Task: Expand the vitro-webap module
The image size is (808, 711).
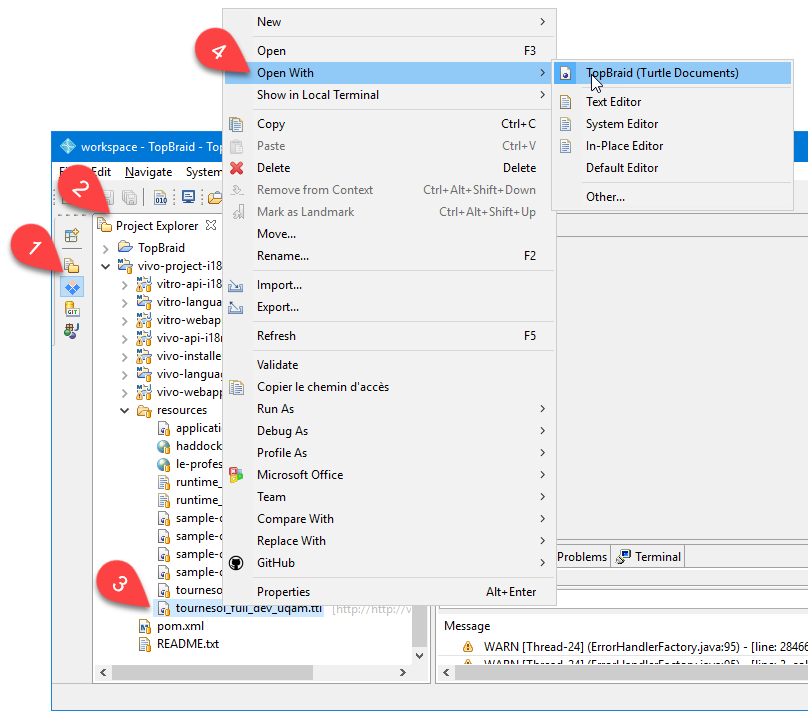Action: 124,320
